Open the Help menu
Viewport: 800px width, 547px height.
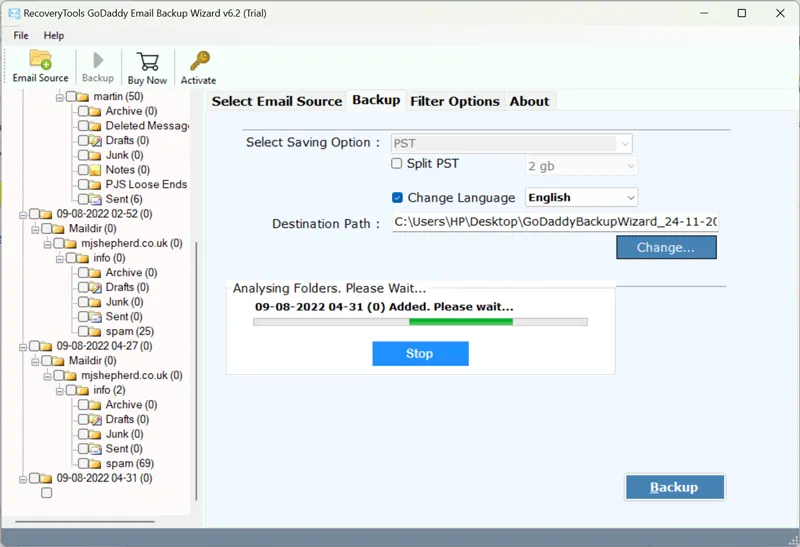coord(53,35)
